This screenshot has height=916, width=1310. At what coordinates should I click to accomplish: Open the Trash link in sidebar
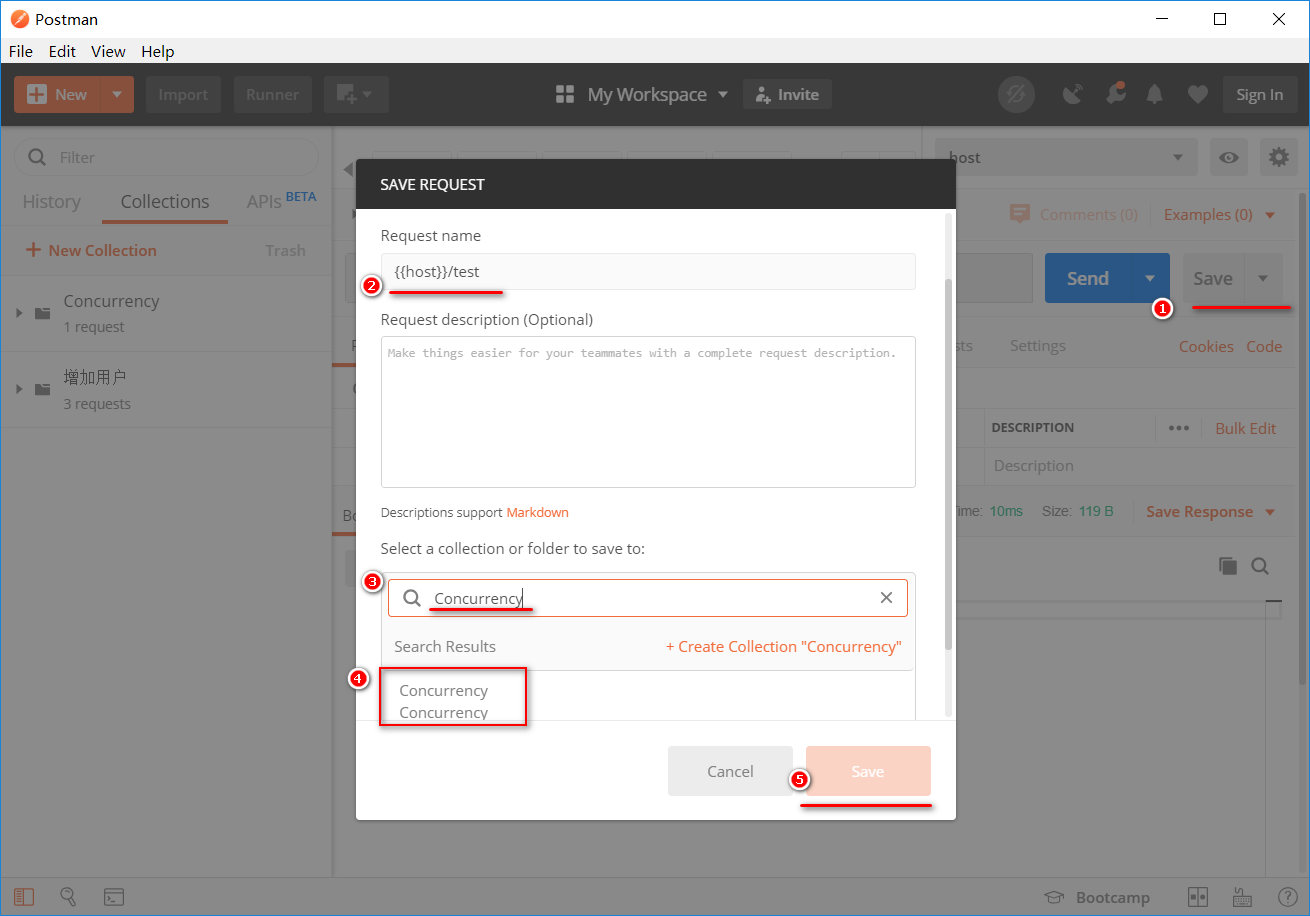(285, 250)
